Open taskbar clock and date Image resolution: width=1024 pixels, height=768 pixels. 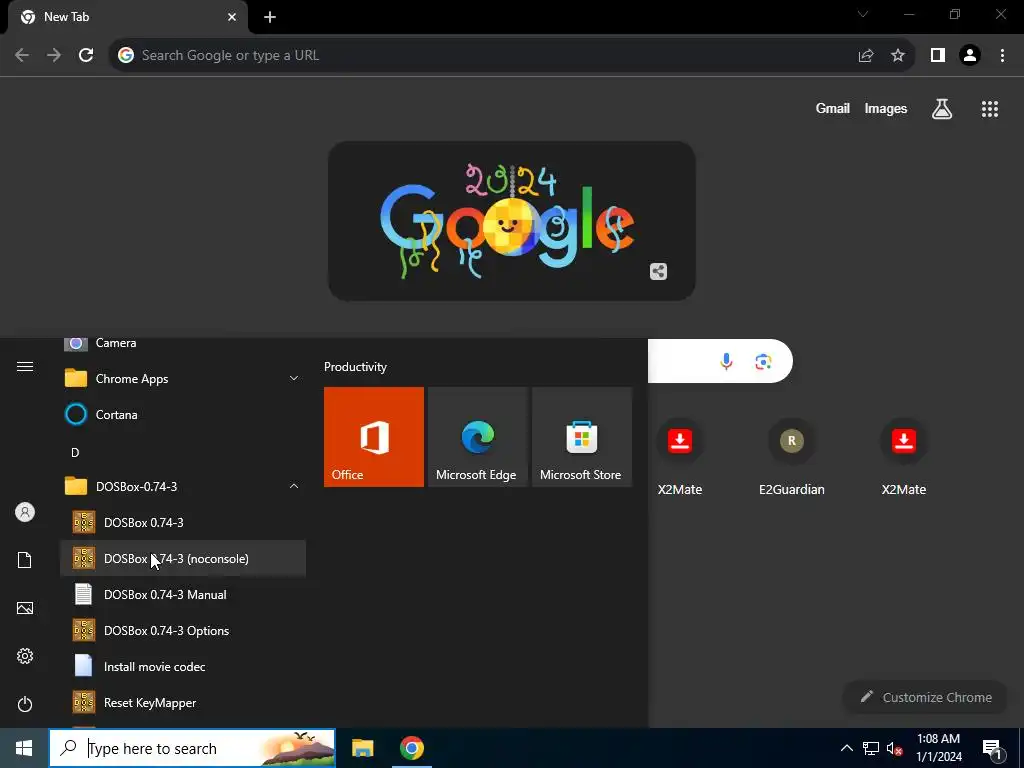[x=938, y=748]
